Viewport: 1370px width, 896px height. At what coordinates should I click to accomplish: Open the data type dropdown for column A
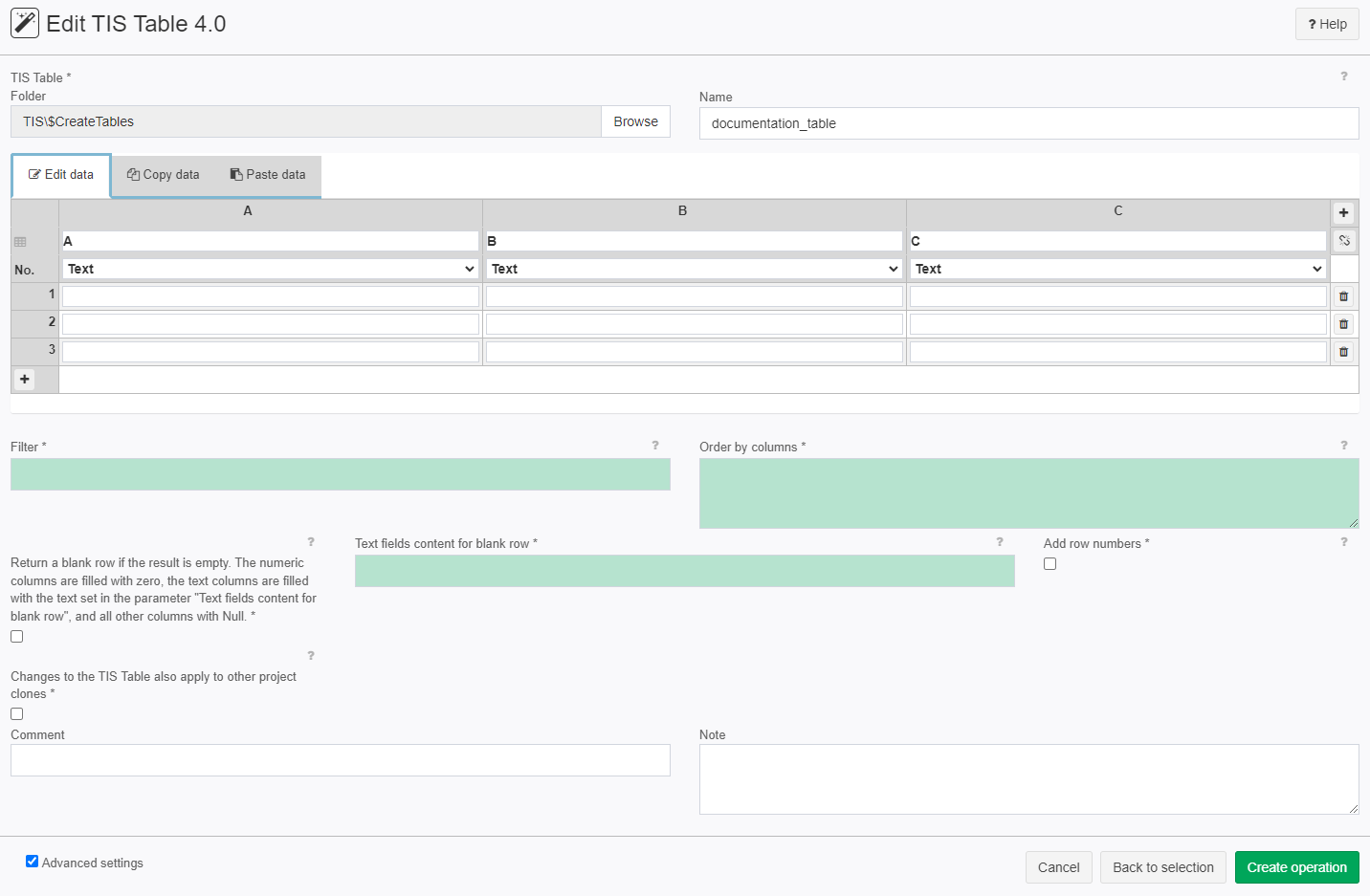tap(270, 269)
